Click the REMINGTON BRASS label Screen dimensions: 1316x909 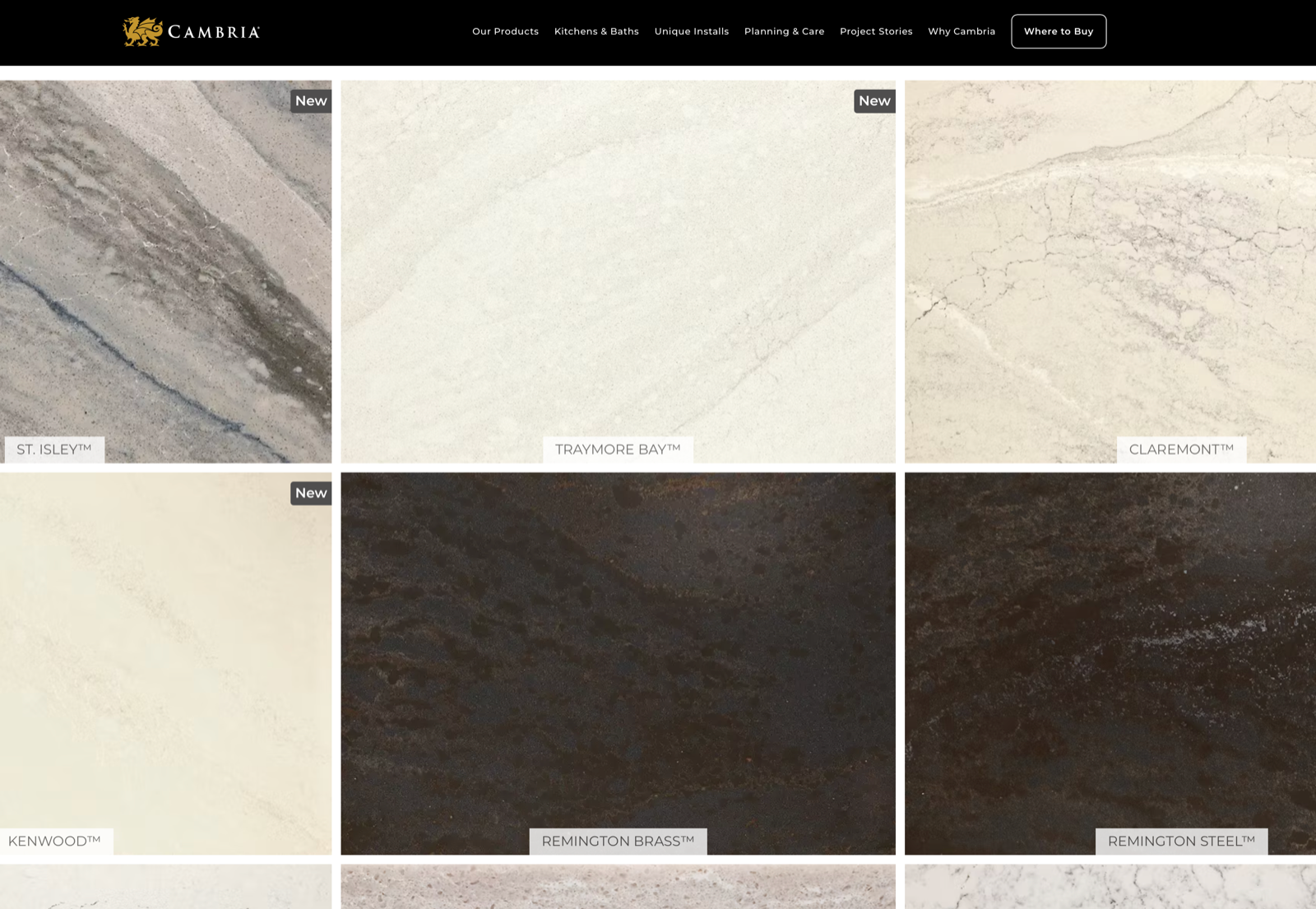coord(618,841)
